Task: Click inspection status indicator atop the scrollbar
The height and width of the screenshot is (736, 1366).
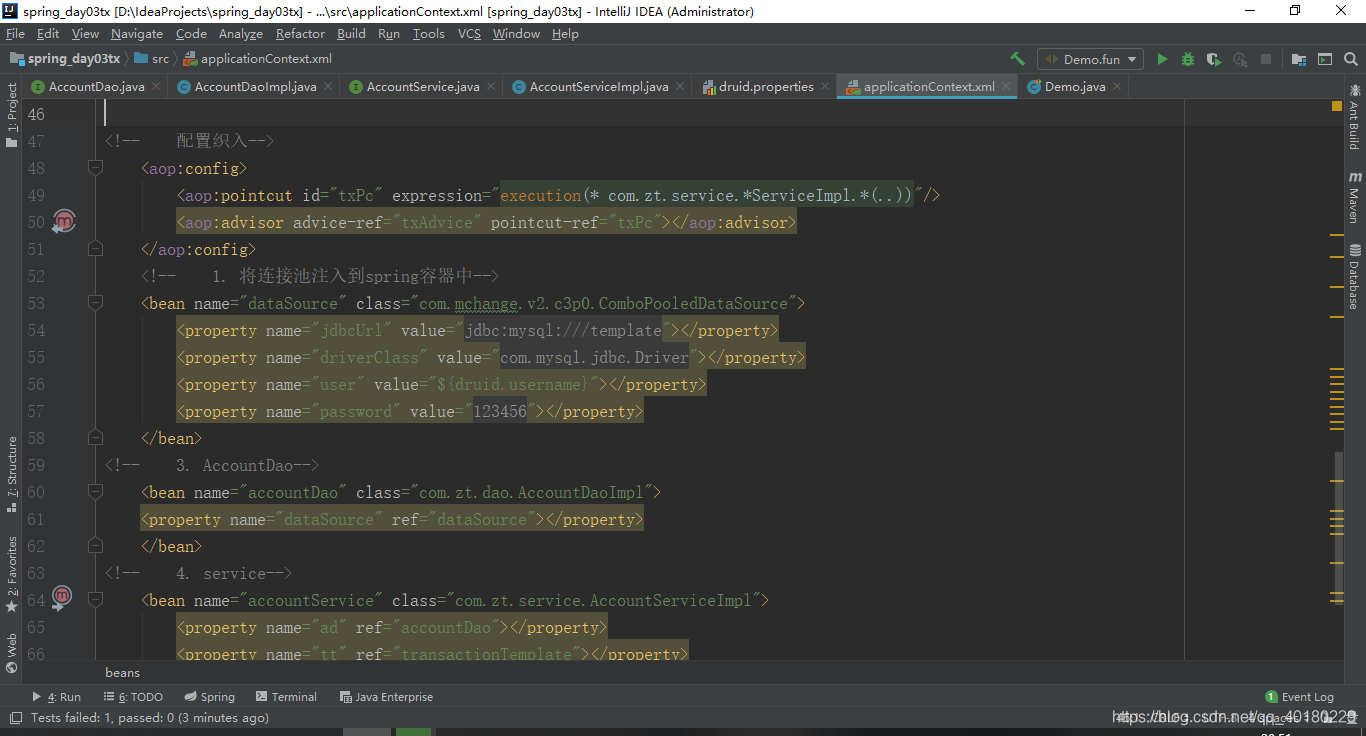Action: pos(1337,105)
